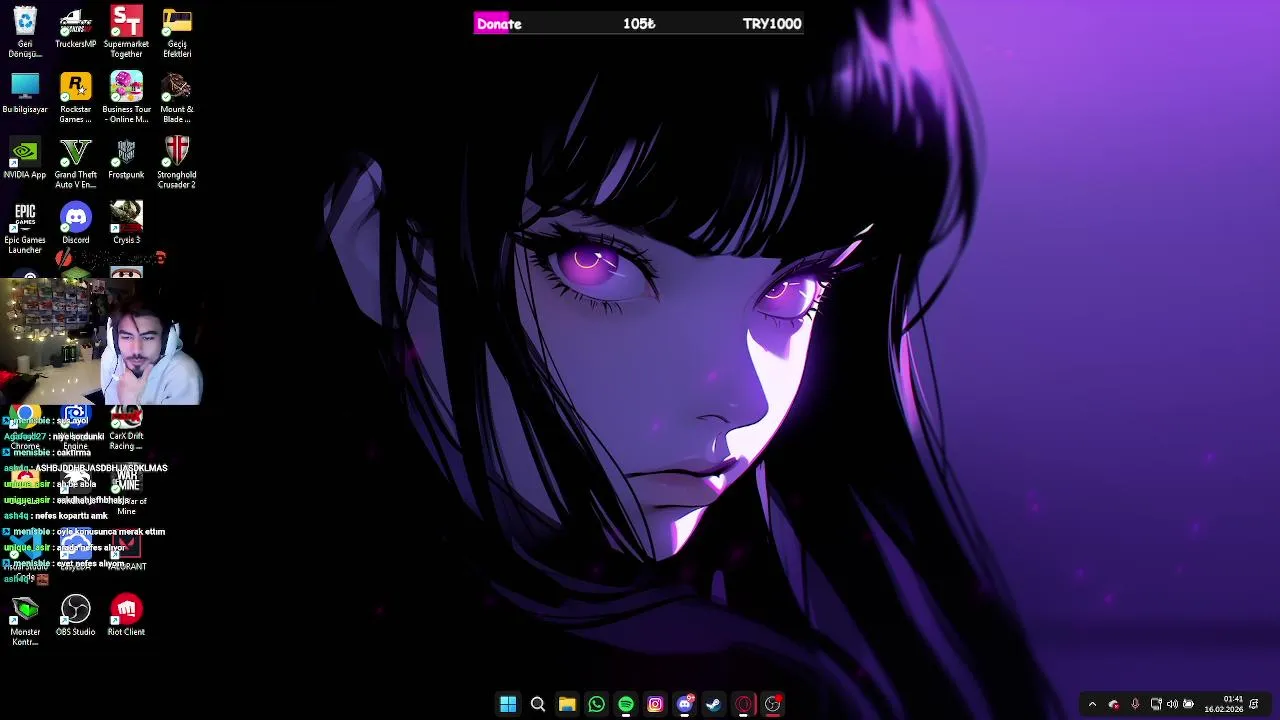Viewport: 1280px width, 720px height.
Task: Select the Epic Games Launcher icon
Action: pos(25,229)
